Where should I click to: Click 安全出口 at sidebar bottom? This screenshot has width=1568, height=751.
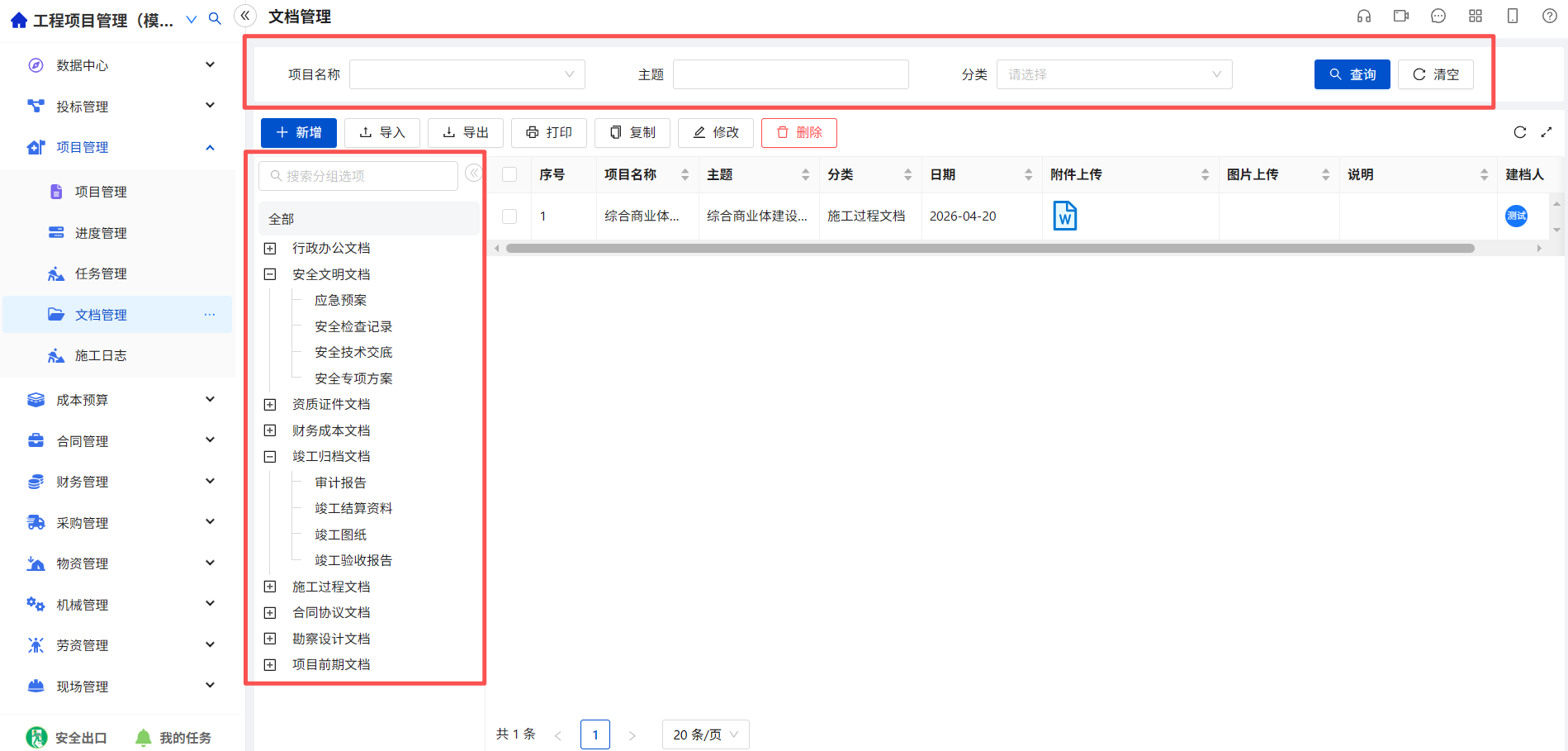67,738
